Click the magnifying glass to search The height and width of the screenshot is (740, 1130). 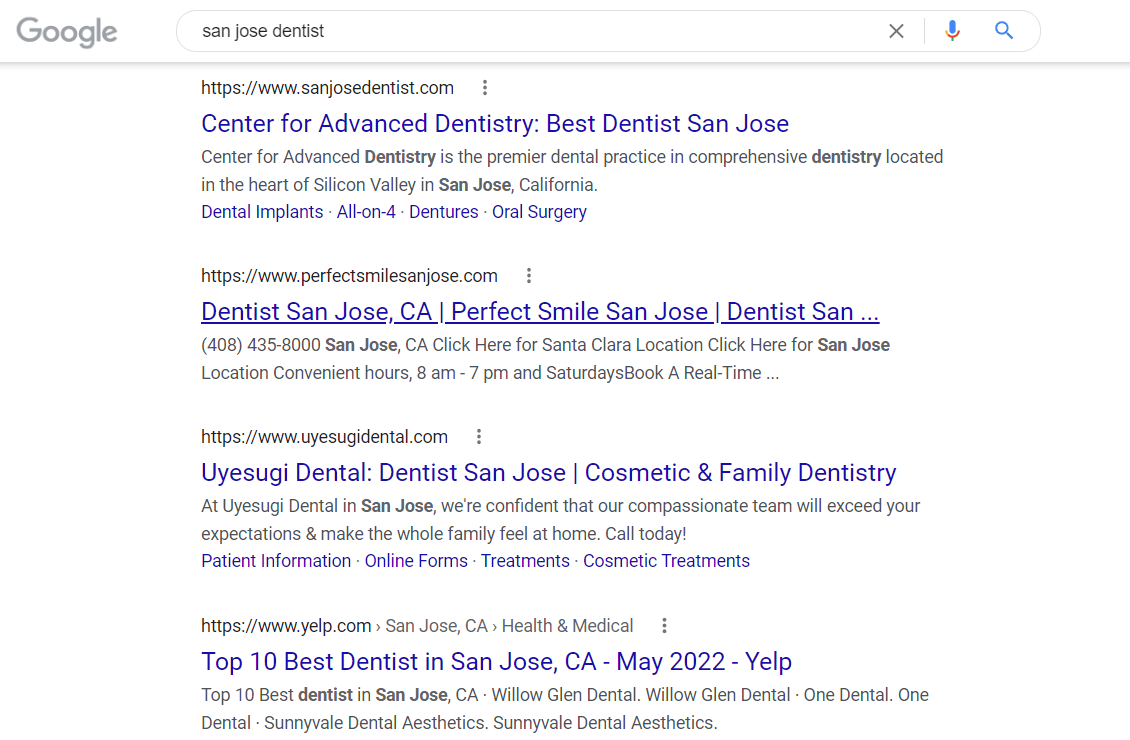click(1003, 31)
